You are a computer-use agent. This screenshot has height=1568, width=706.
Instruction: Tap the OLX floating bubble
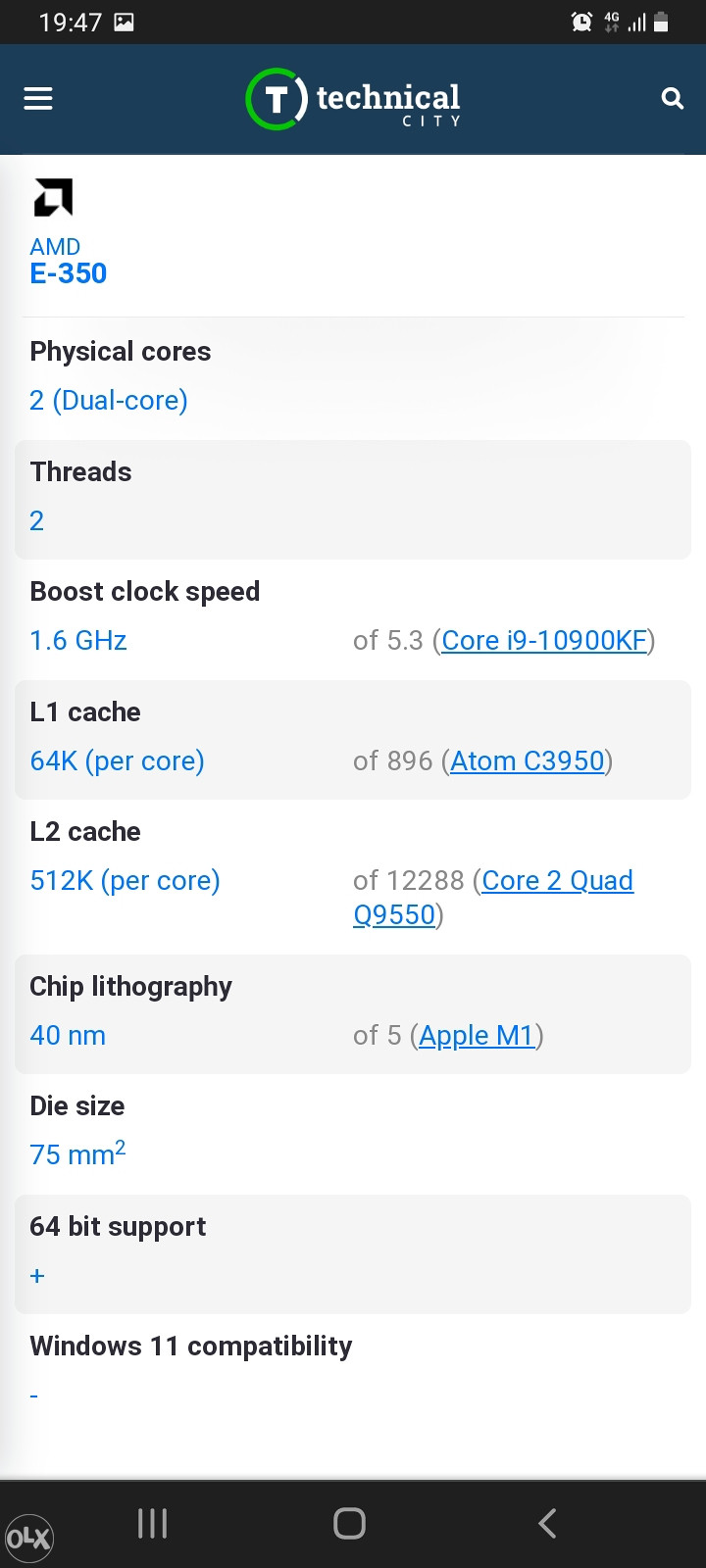(28, 1539)
